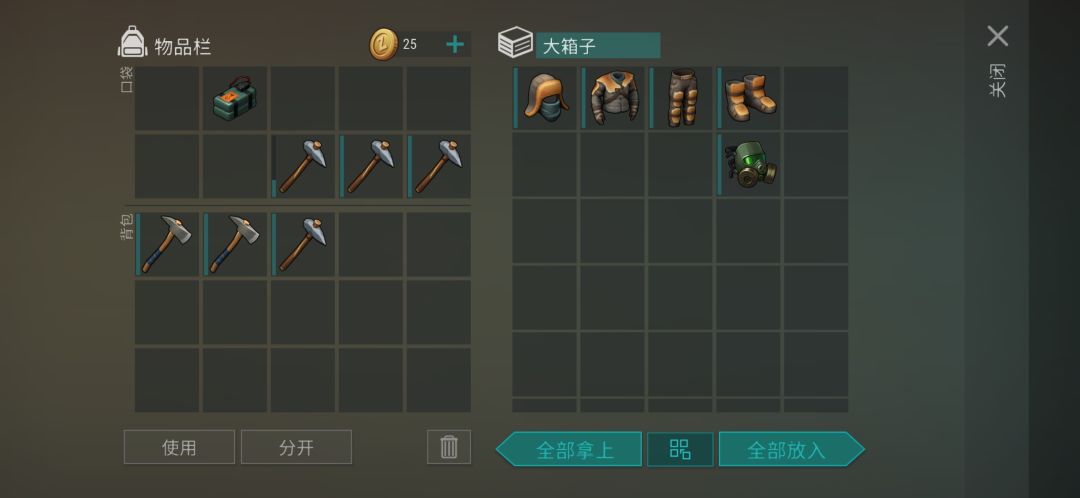
Task: Select the green gas mask in chest
Action: [748, 165]
